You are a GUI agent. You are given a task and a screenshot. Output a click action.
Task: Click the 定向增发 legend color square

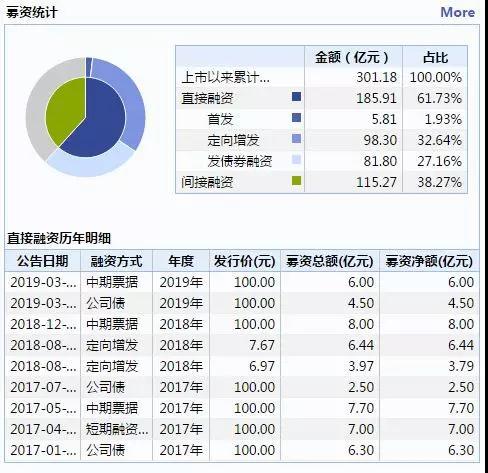(x=296, y=139)
